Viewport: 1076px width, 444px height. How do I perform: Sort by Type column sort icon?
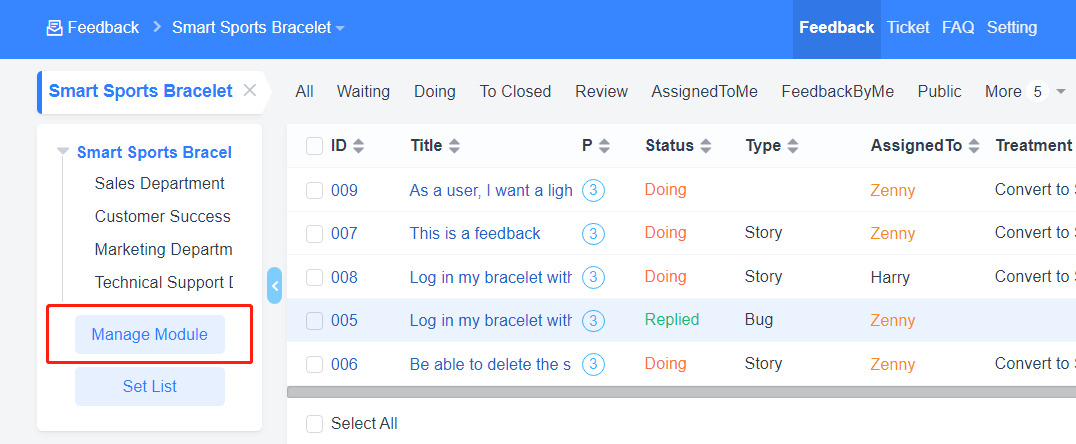pyautogui.click(x=793, y=146)
